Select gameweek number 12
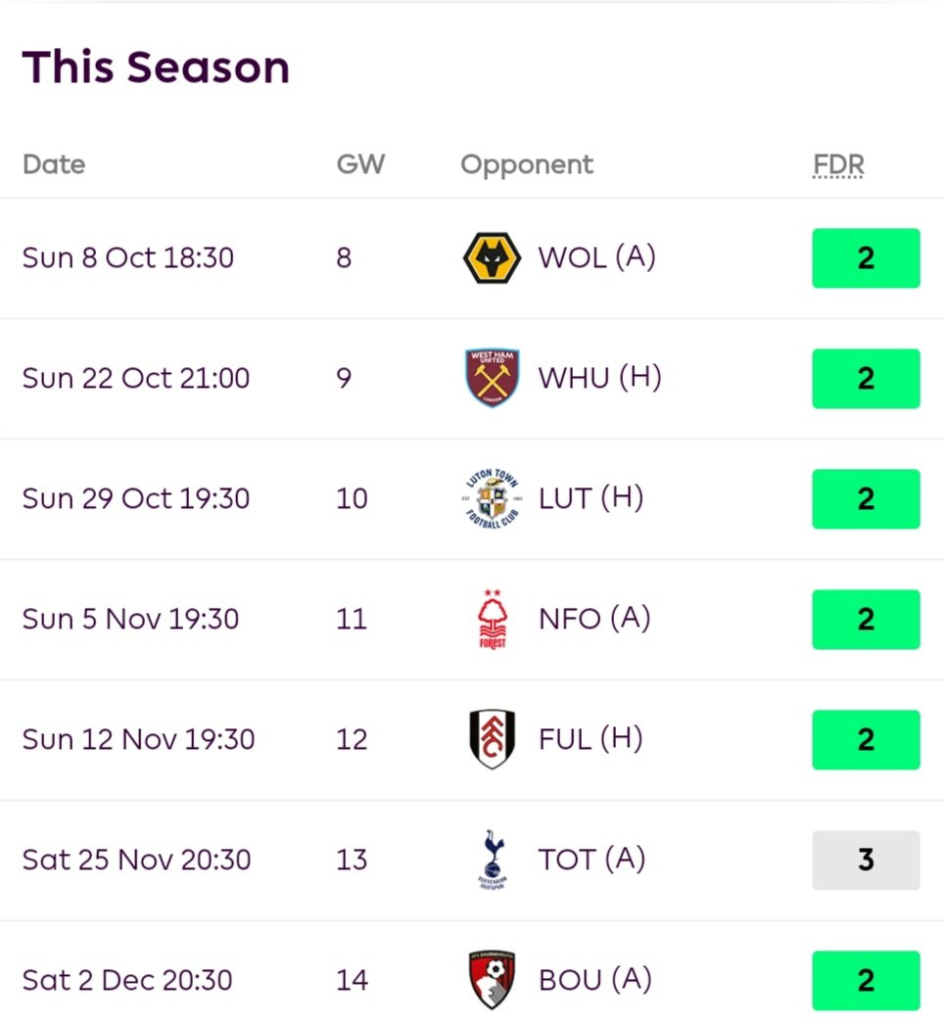The height and width of the screenshot is (1024, 944). click(x=352, y=739)
